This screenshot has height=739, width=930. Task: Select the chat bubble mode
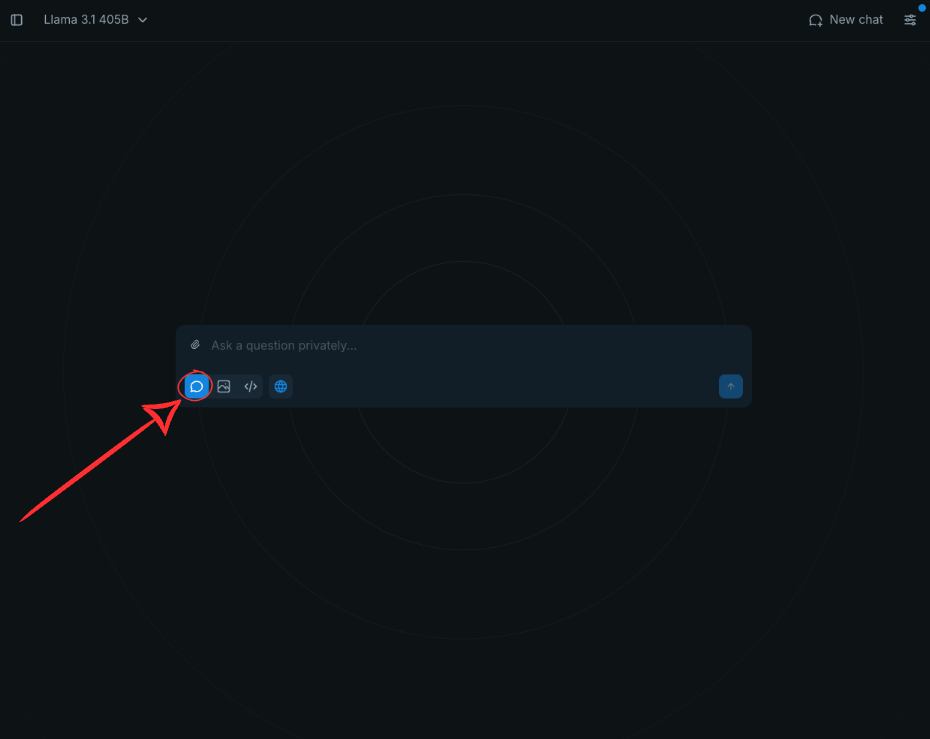click(197, 386)
